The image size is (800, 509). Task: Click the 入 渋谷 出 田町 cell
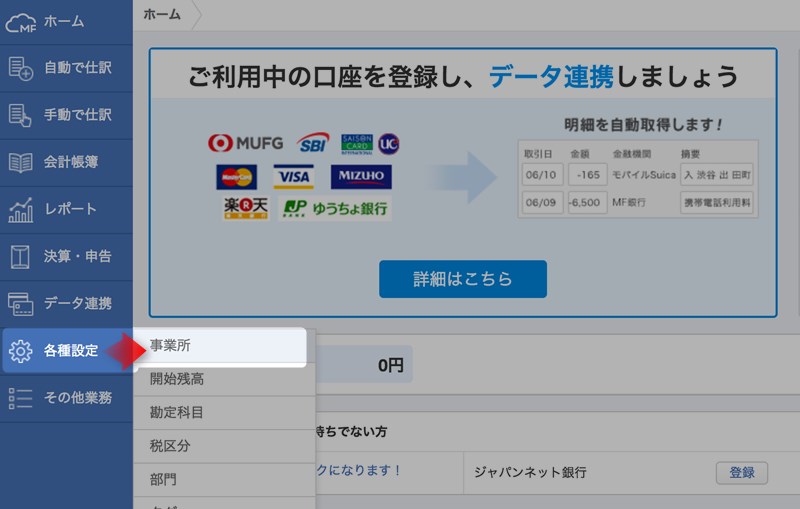click(717, 175)
